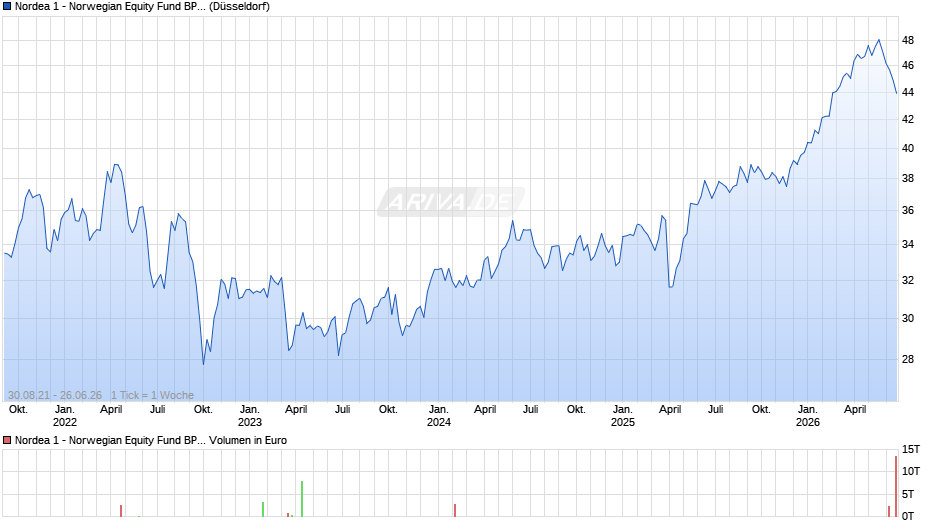940x526 pixels.
Task: Click the red volume bar near April 2022
Action: click(x=120, y=510)
